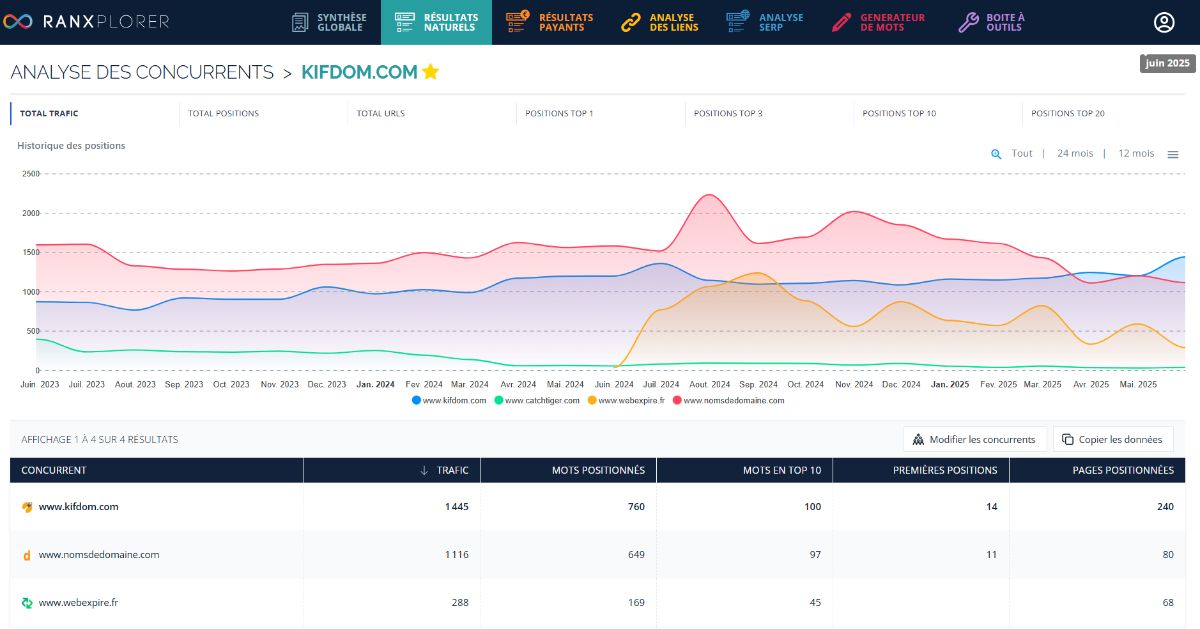Toggle the www.kifdom.com legend series
This screenshot has height=629, width=1200.
[450, 400]
